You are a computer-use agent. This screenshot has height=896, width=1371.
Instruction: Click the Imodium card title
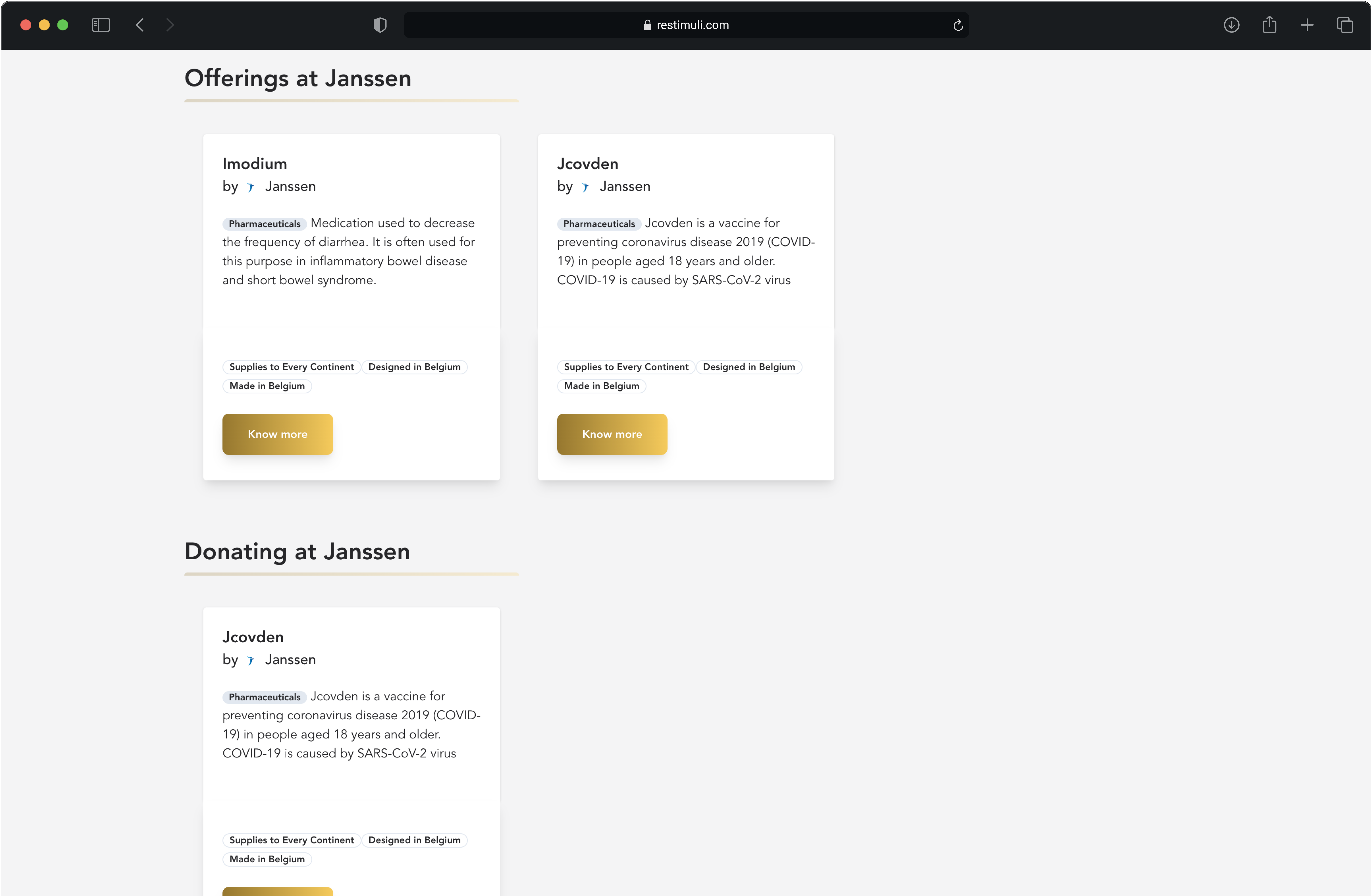pos(255,164)
